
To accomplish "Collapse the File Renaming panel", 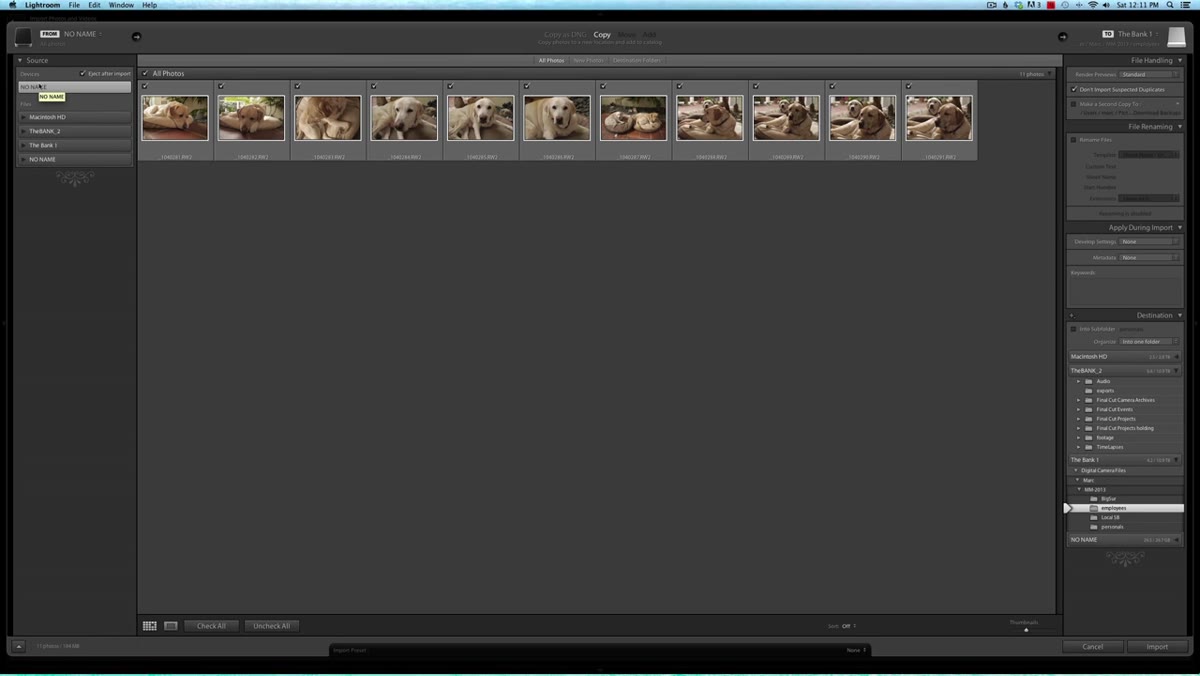I will point(1180,126).
